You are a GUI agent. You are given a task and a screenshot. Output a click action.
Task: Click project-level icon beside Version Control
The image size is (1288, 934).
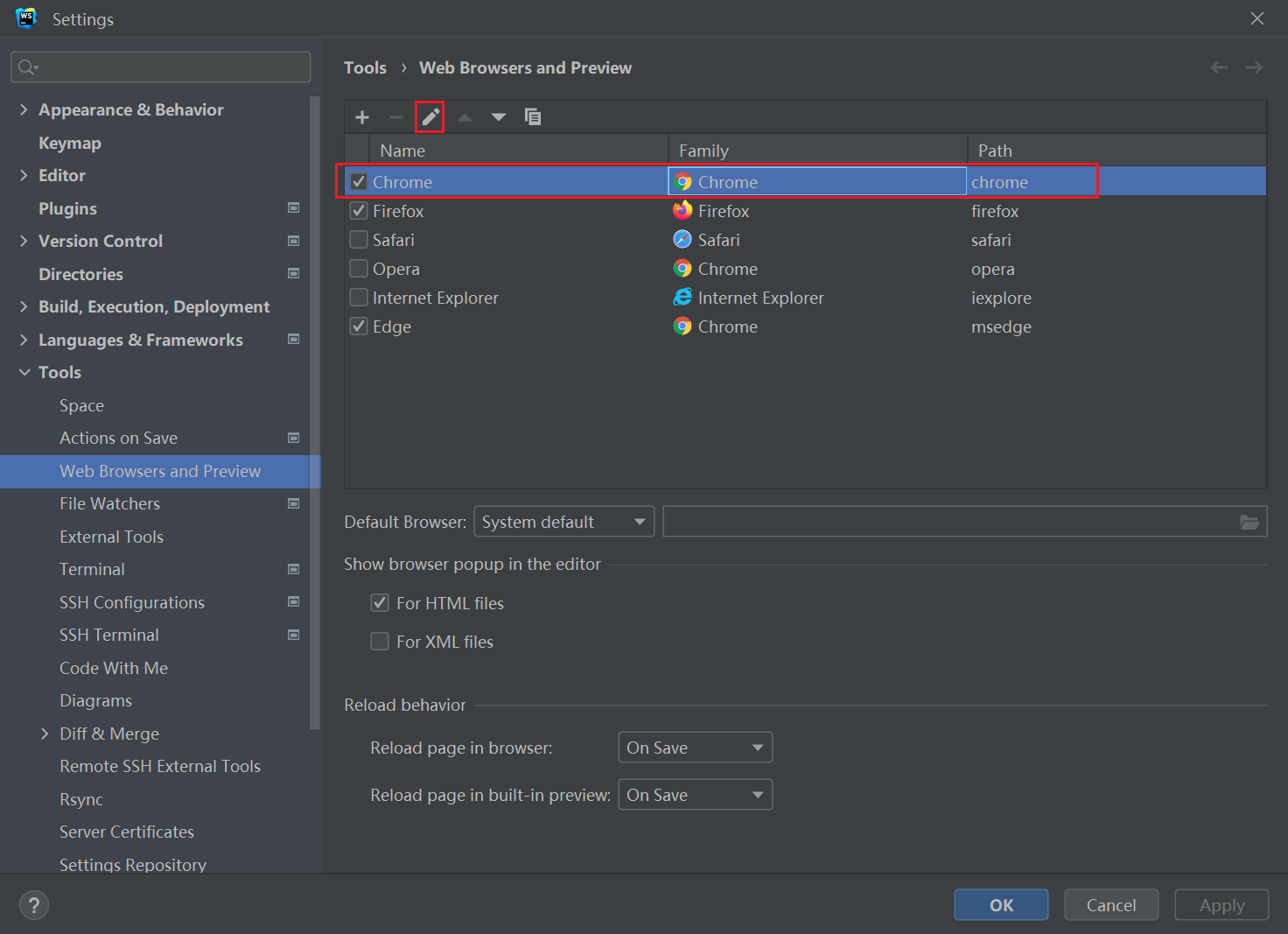[294, 241]
